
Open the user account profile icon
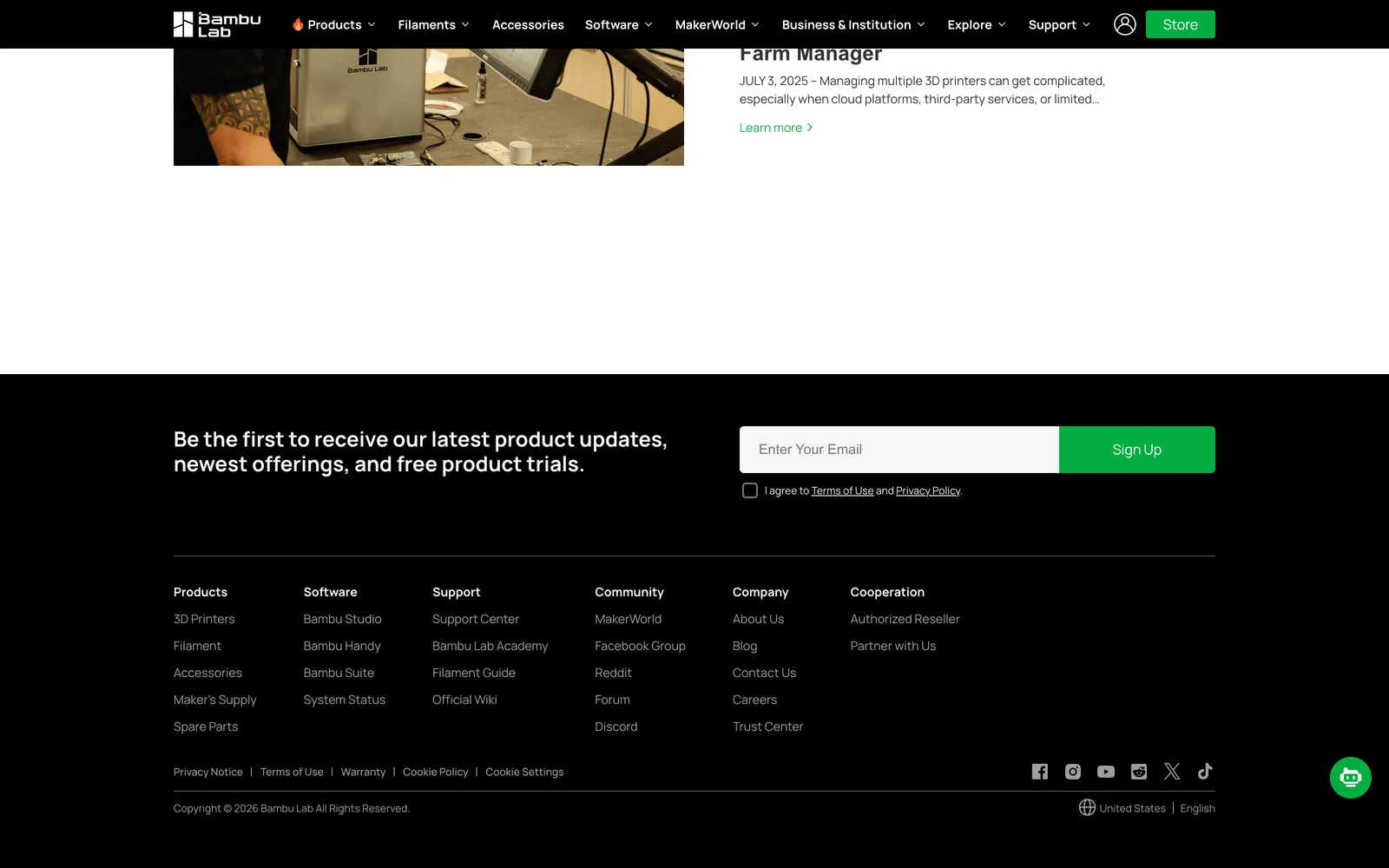click(x=1124, y=24)
